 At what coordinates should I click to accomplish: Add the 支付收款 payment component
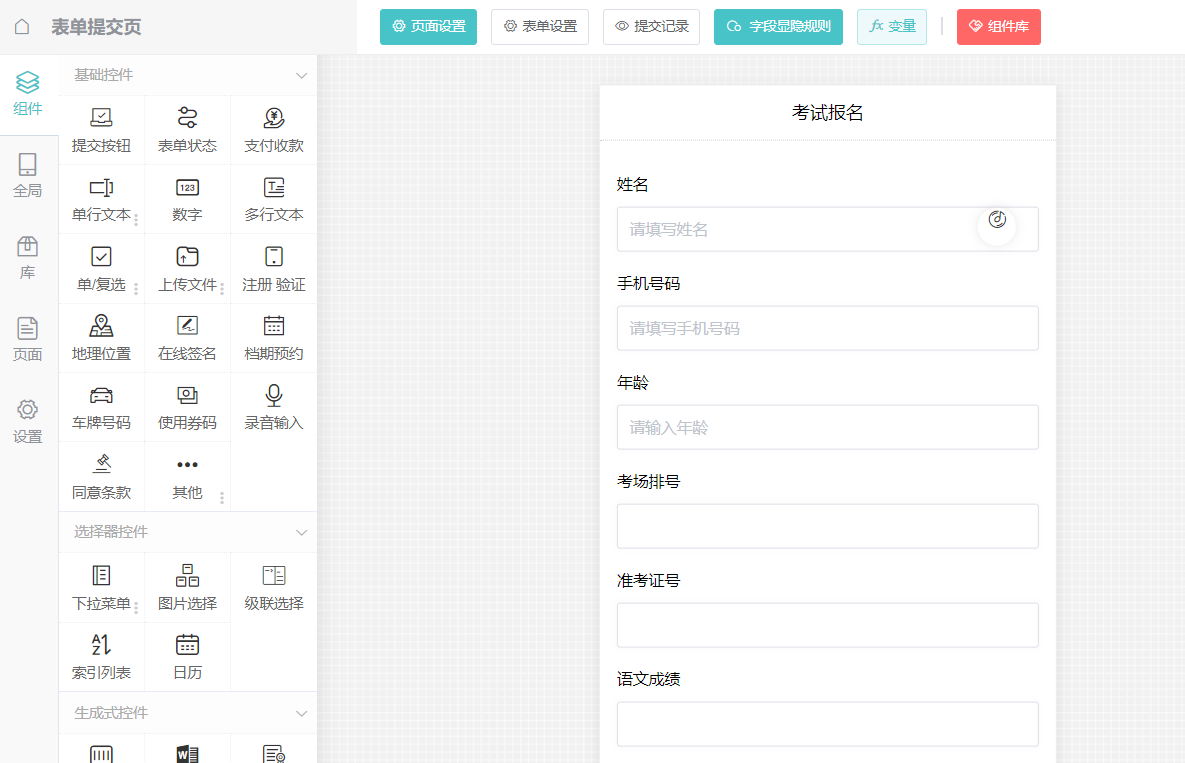pos(273,130)
